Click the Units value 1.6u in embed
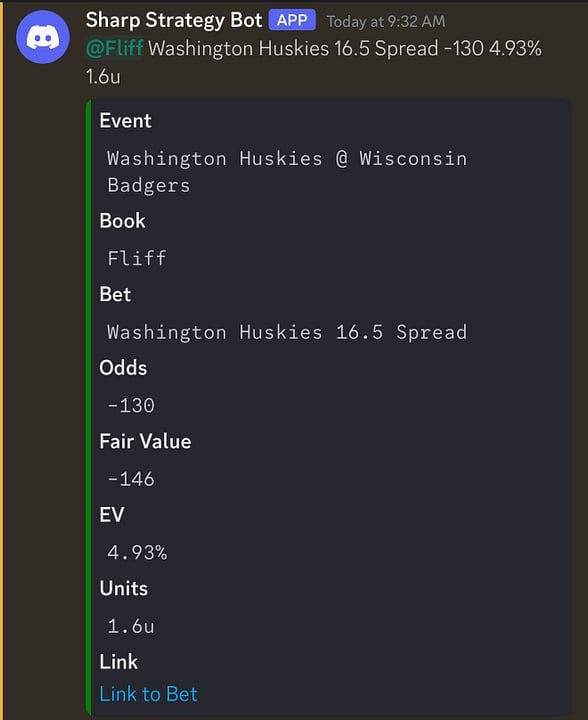The image size is (588, 720). pos(131,626)
